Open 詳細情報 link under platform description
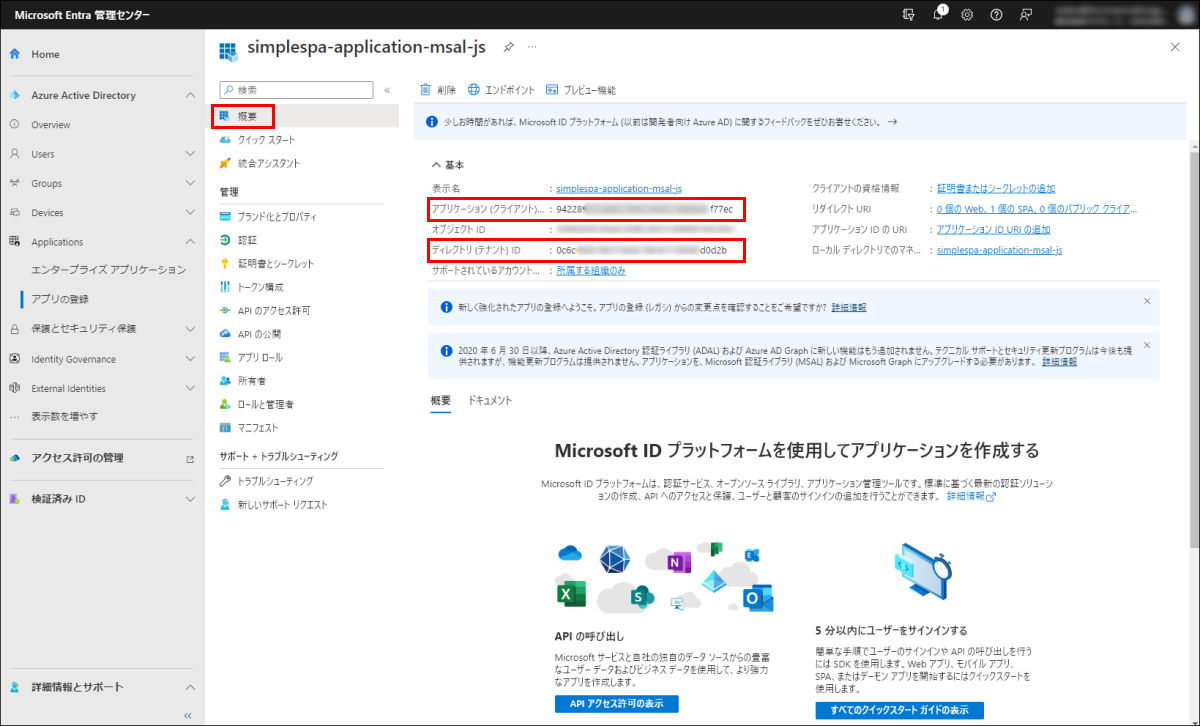The width and height of the screenshot is (1201, 727). pyautogui.click(x=971, y=496)
